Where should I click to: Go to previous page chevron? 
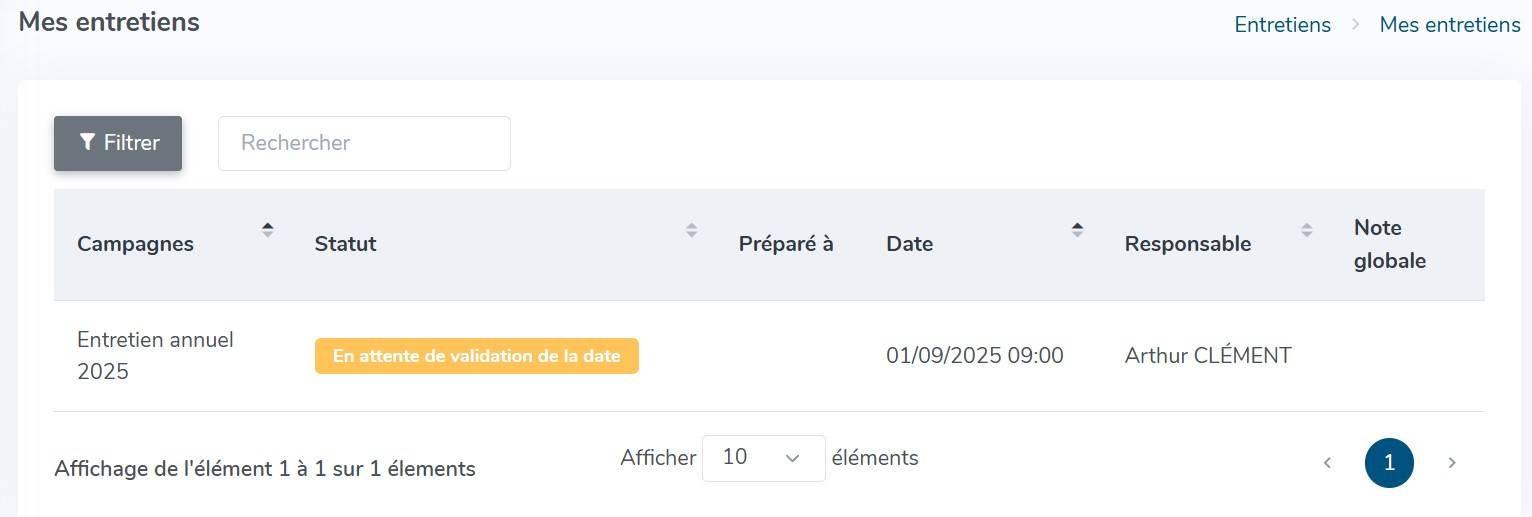click(1327, 463)
